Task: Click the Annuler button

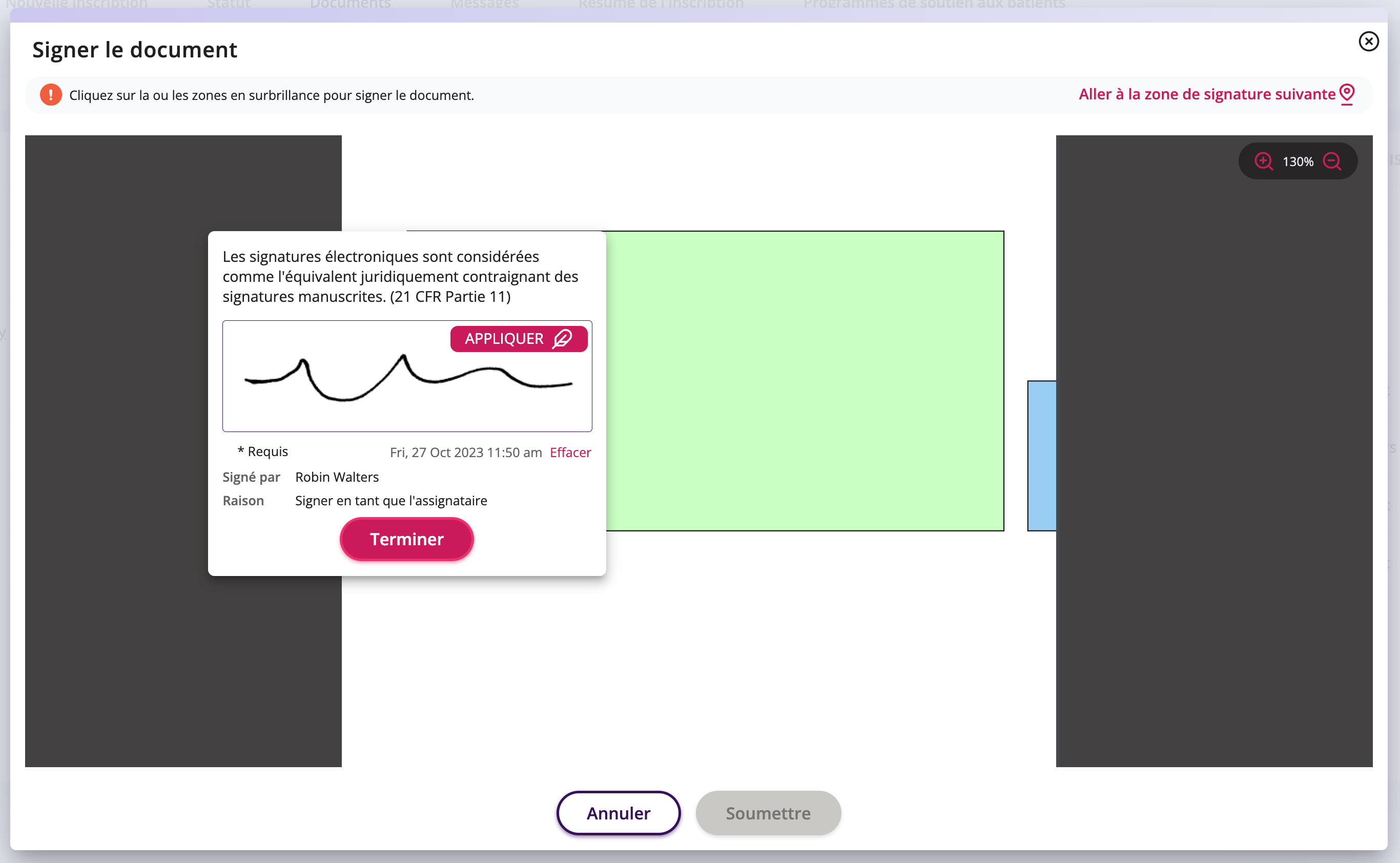Action: point(618,813)
